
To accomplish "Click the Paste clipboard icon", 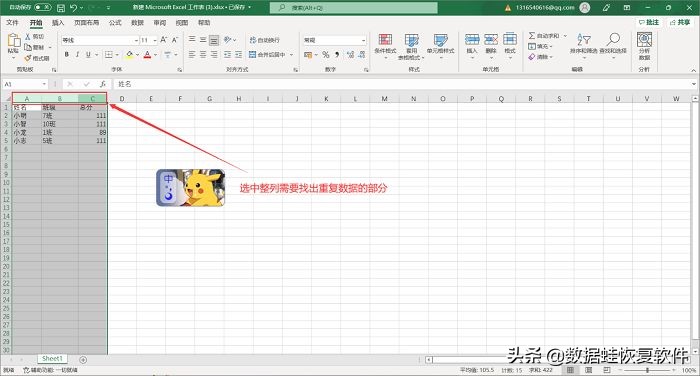I will tap(13, 41).
